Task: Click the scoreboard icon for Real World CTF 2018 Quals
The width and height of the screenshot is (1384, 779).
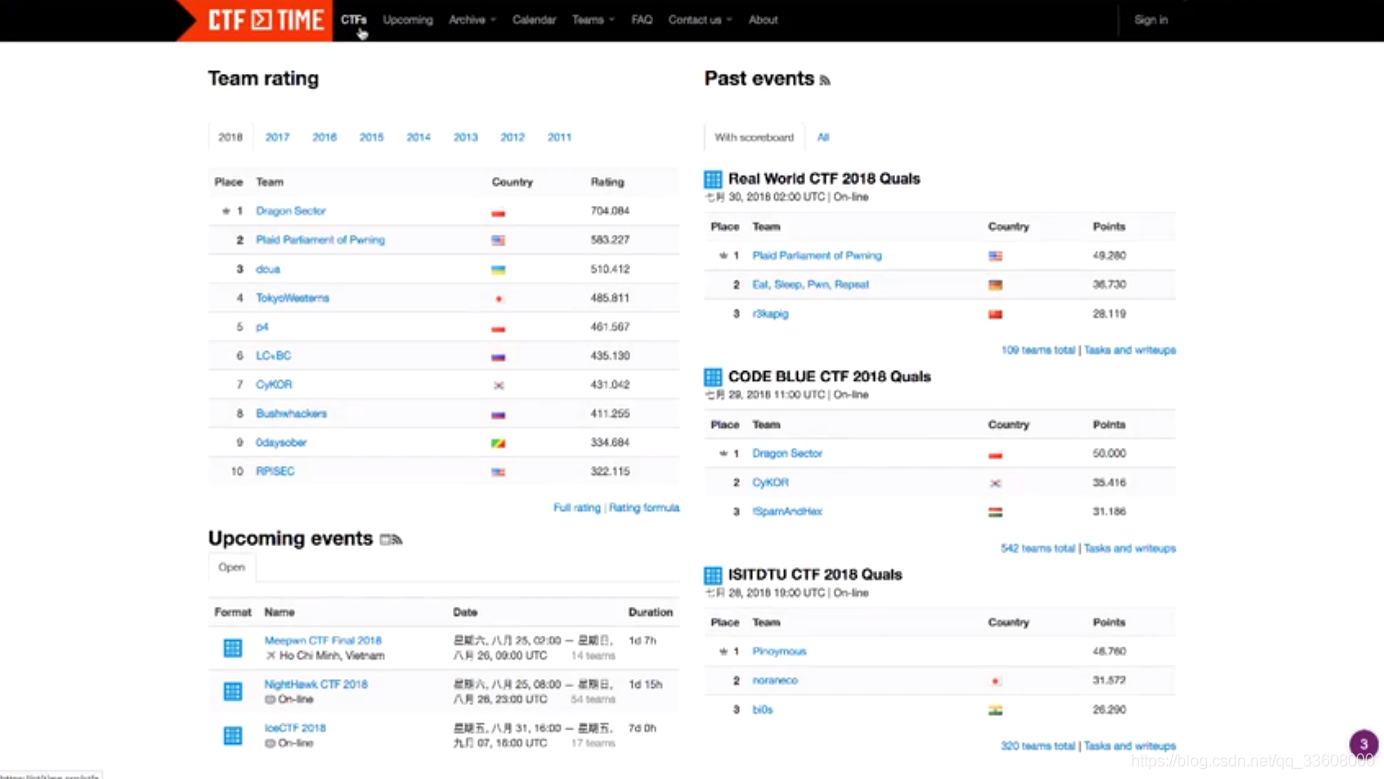Action: click(x=713, y=180)
